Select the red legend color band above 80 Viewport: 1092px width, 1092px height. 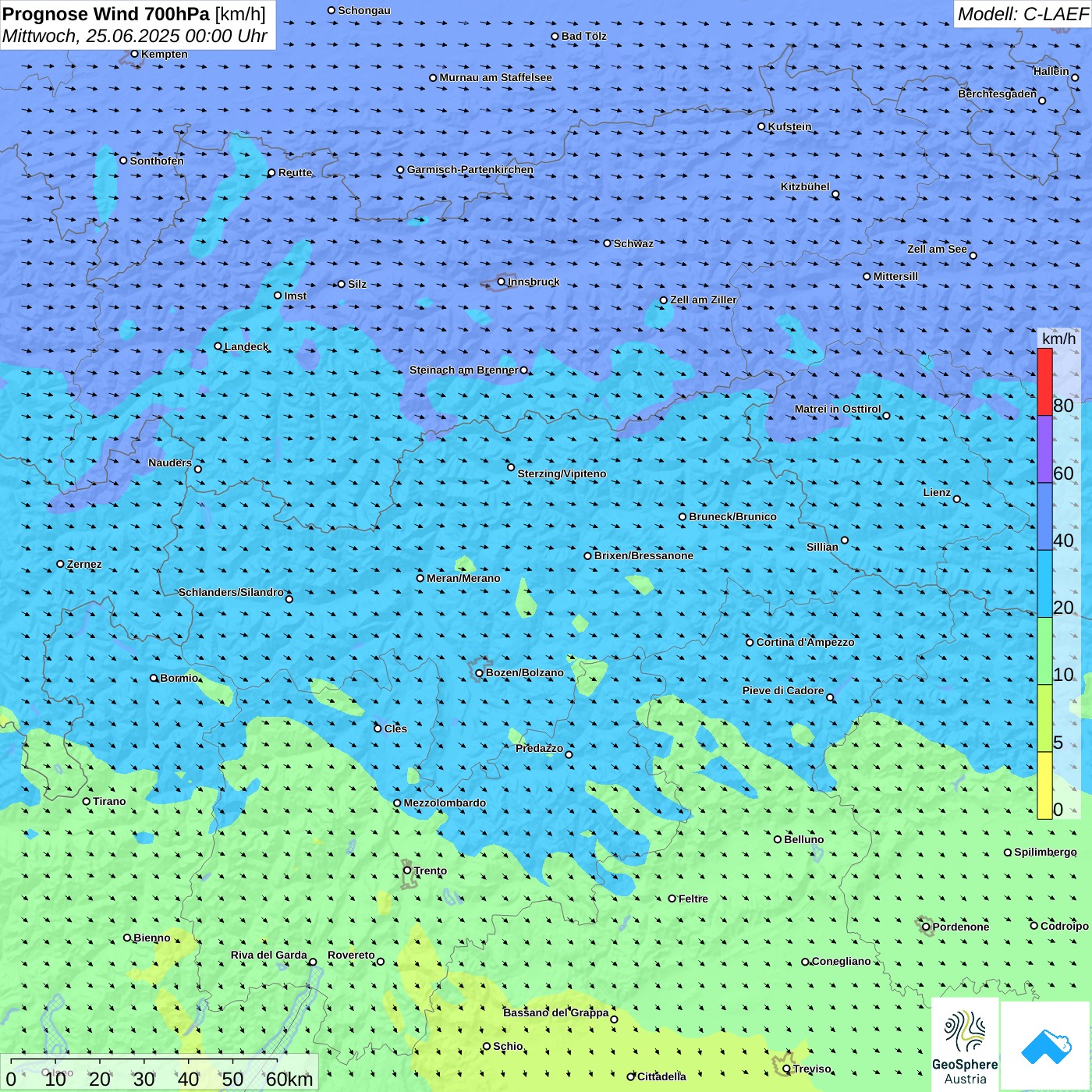1044,381
